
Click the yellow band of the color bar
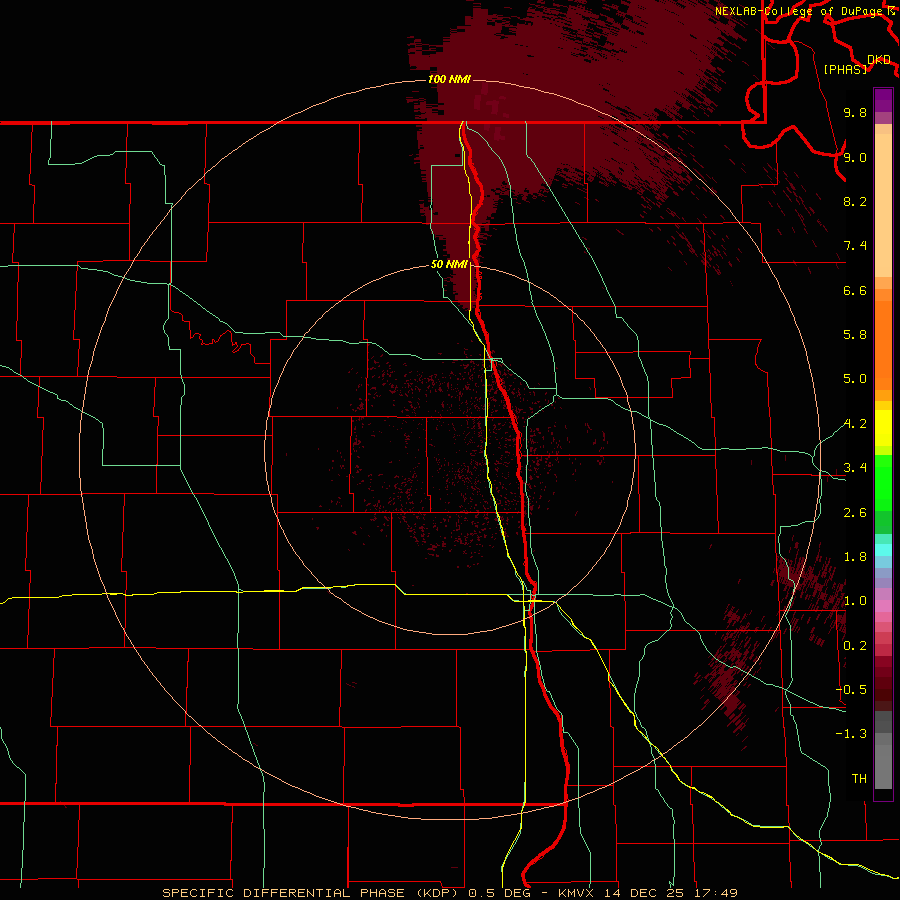883,428
